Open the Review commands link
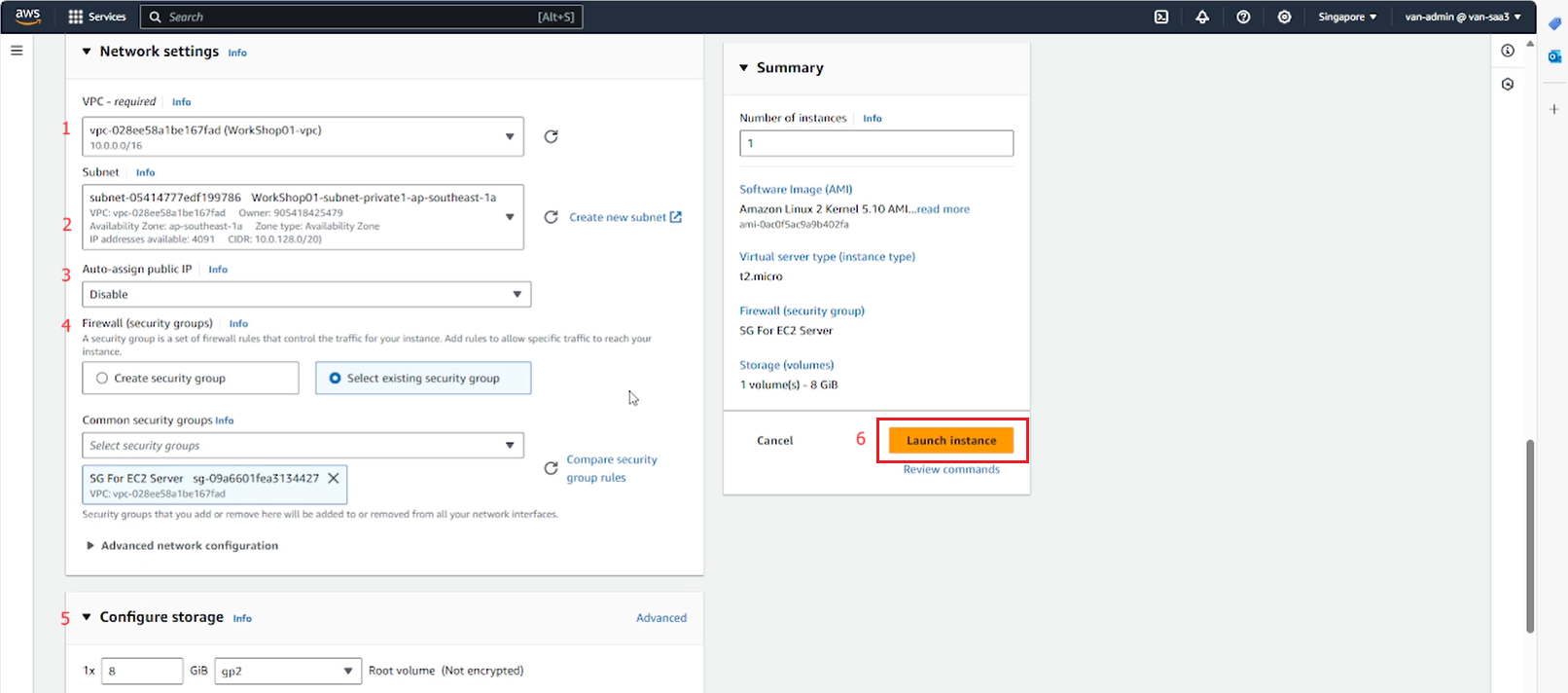Image resolution: width=1568 pixels, height=693 pixels. click(951, 469)
